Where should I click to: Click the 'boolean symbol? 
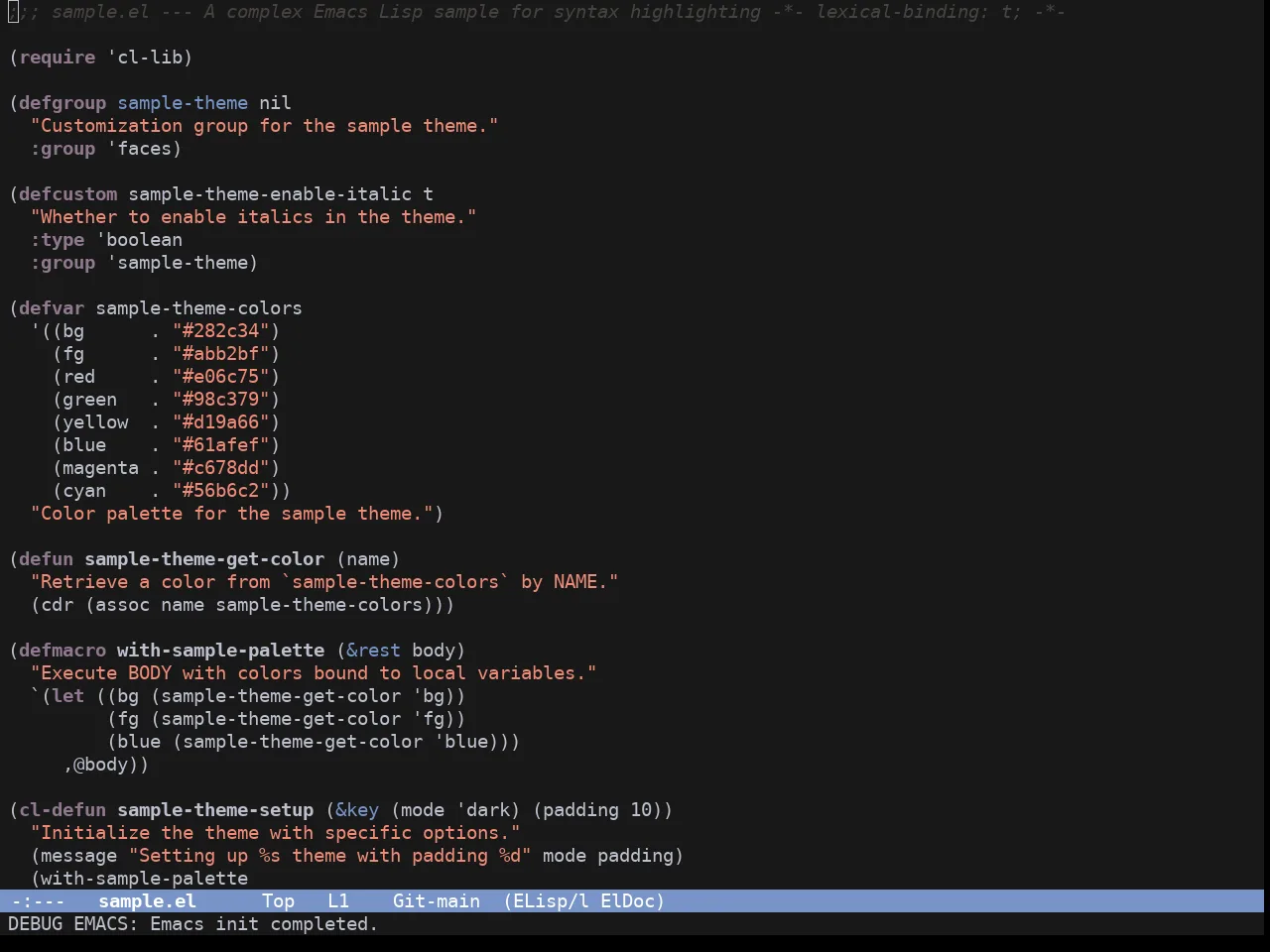coord(139,240)
